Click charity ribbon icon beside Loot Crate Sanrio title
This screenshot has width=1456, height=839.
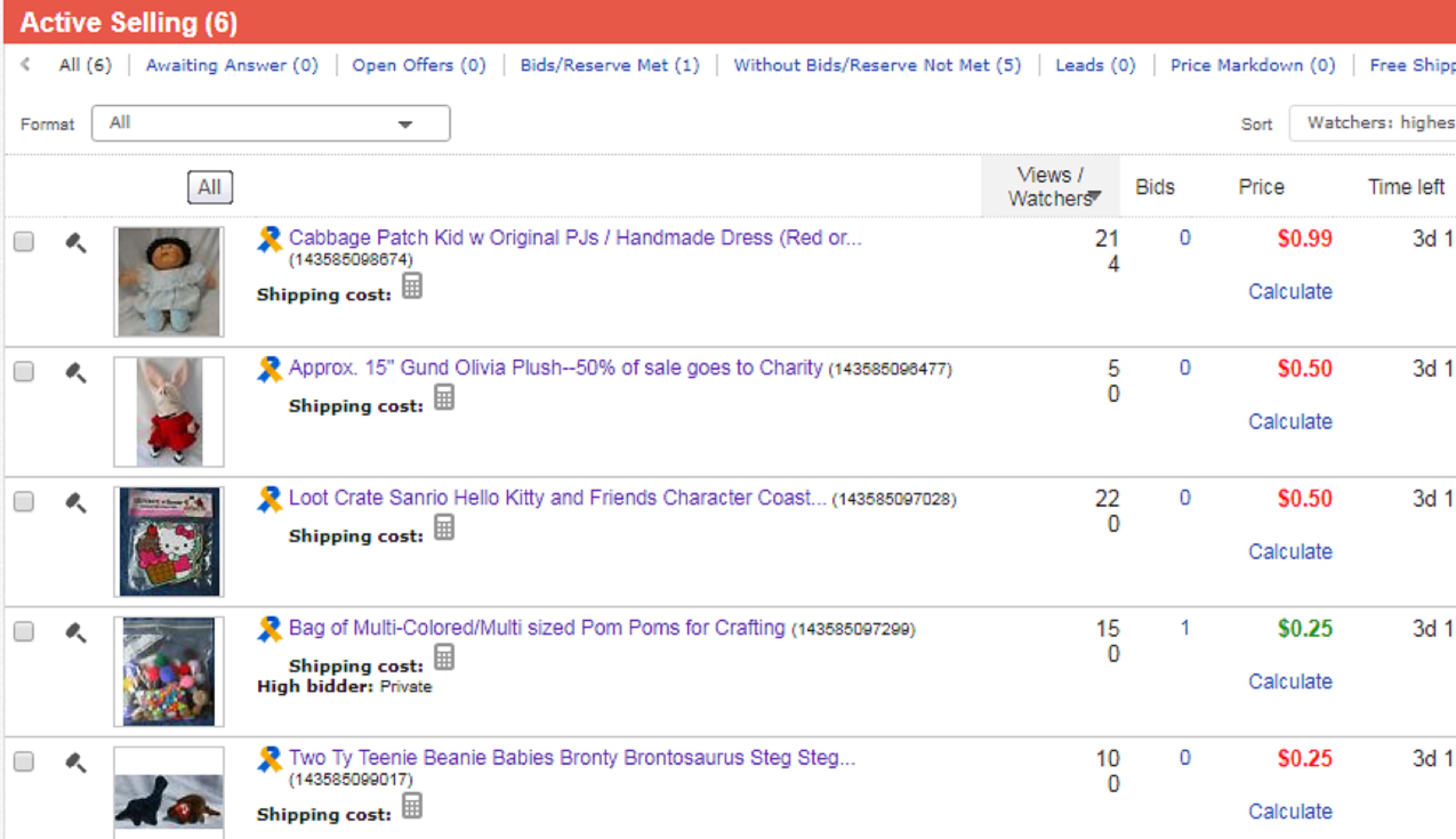(x=269, y=500)
